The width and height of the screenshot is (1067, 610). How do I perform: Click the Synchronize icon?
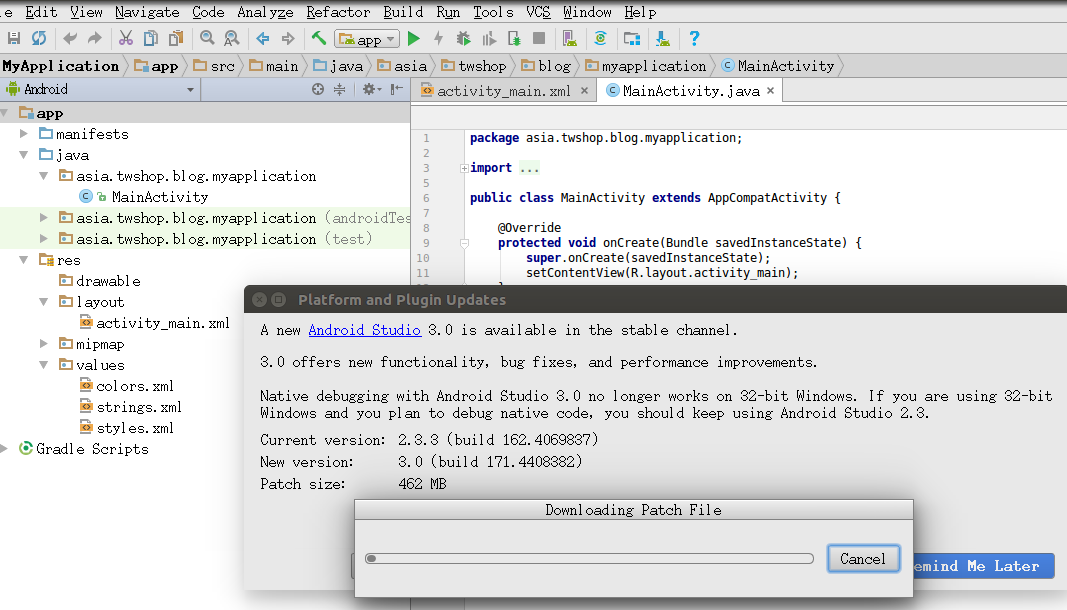coord(39,39)
